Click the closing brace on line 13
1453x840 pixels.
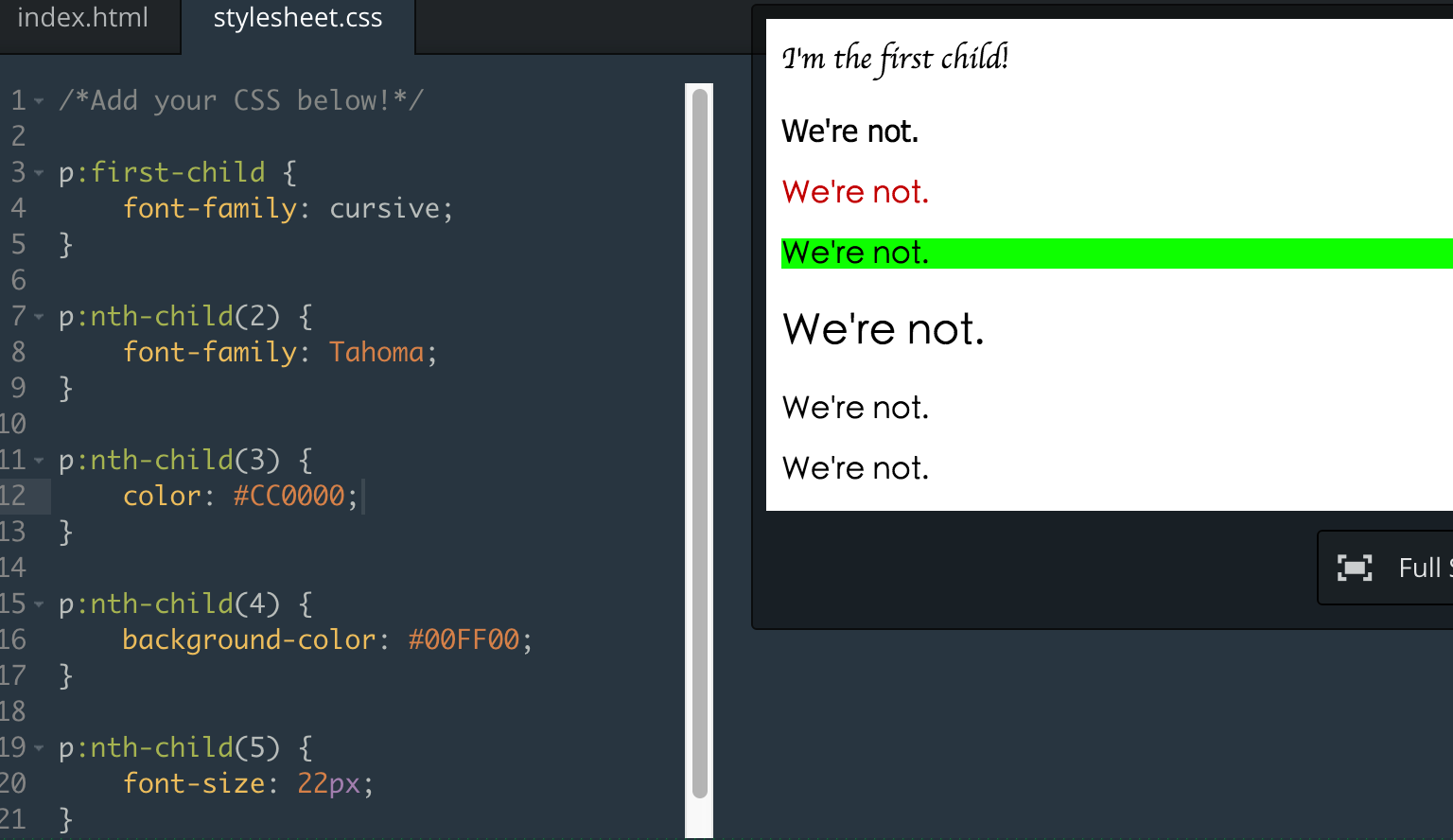[x=66, y=532]
